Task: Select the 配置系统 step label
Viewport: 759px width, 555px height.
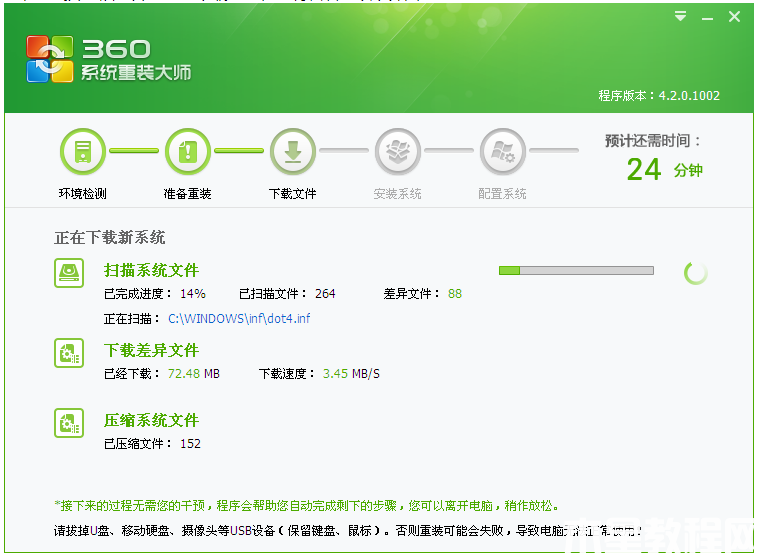Action: tap(503, 194)
